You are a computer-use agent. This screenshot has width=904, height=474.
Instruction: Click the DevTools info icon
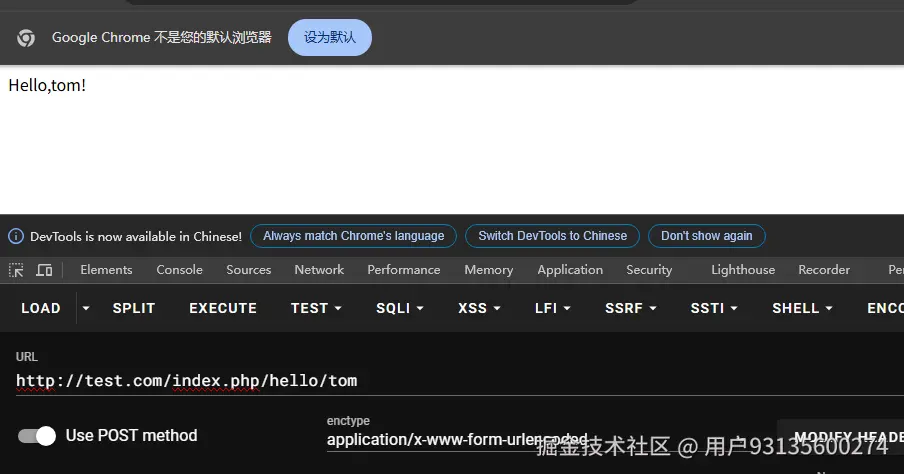(x=16, y=236)
